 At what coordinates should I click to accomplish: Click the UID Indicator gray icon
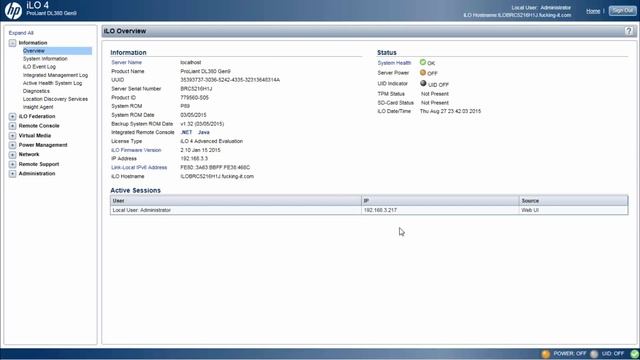point(423,83)
